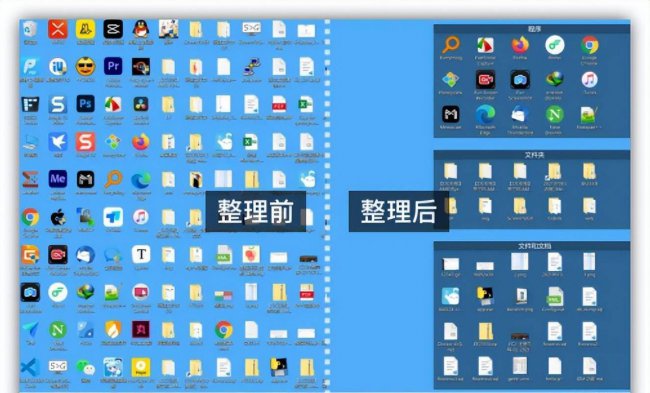Screen dimensions: 650x393
Task: Open the DaVinci Resolve icon
Action: point(141,104)
